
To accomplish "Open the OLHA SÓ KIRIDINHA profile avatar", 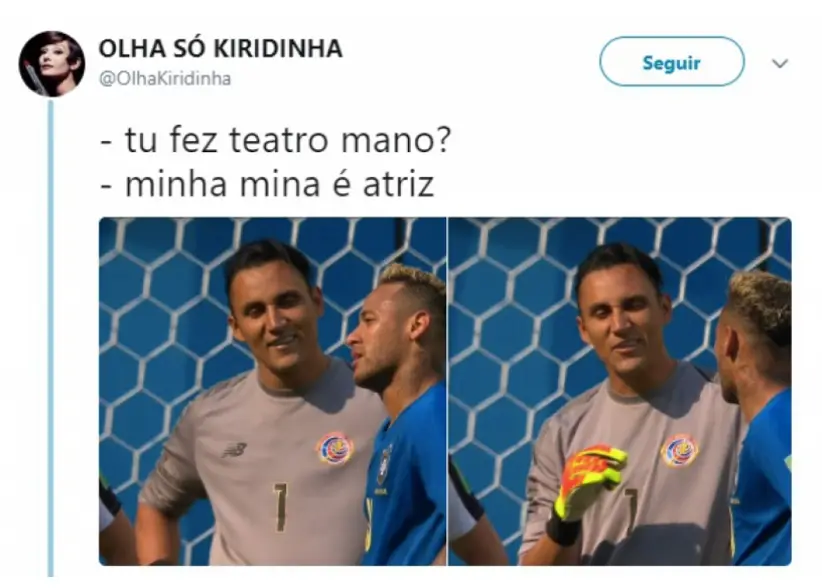I will pos(51,63).
